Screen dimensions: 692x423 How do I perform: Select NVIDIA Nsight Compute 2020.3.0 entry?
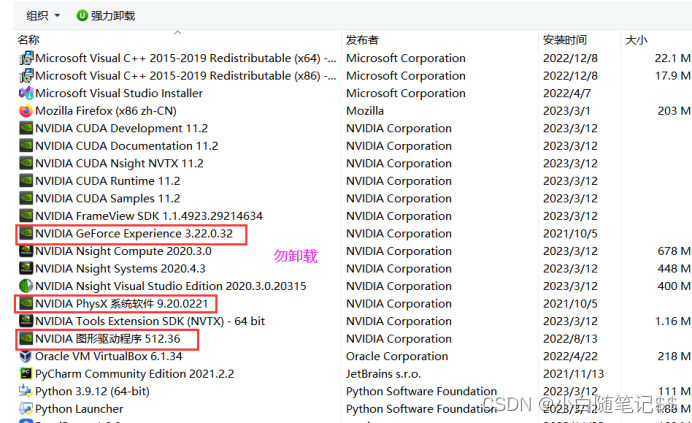(x=124, y=251)
